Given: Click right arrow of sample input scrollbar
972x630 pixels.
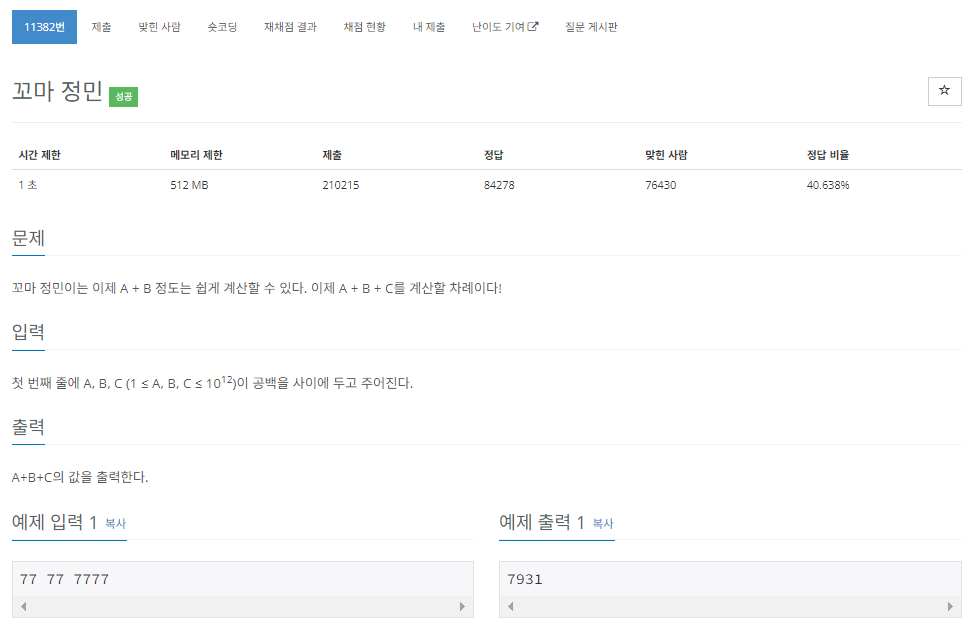Looking at the screenshot, I should (x=462, y=606).
